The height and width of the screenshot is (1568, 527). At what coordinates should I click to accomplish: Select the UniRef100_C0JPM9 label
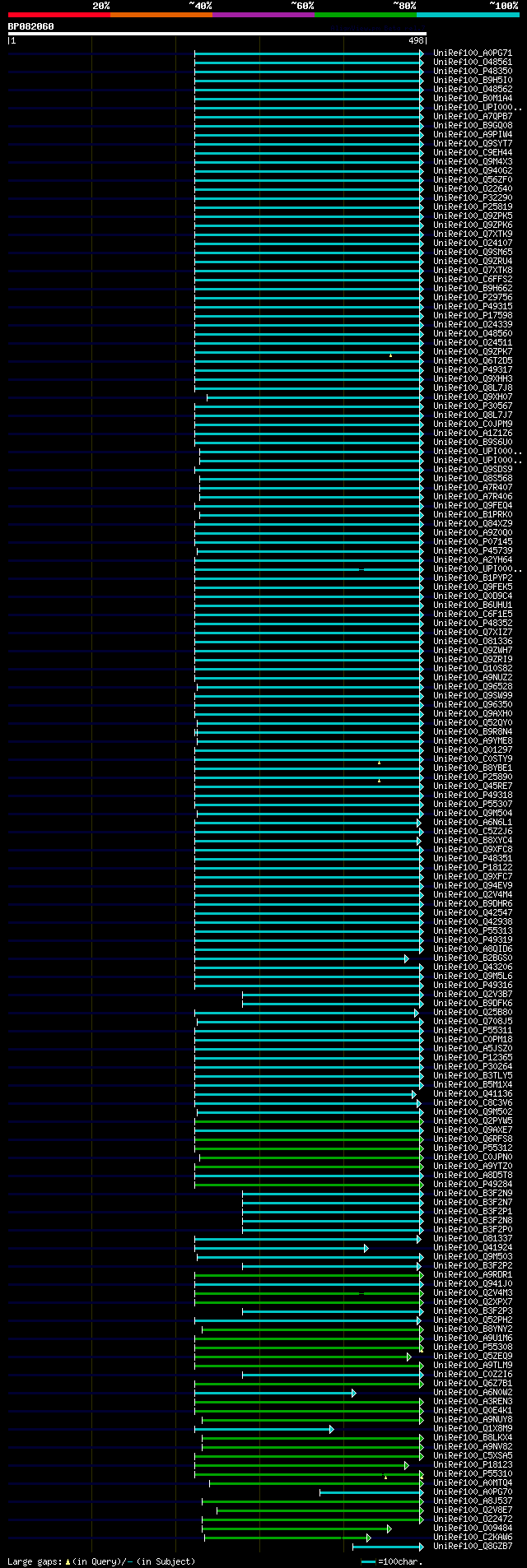tap(473, 424)
